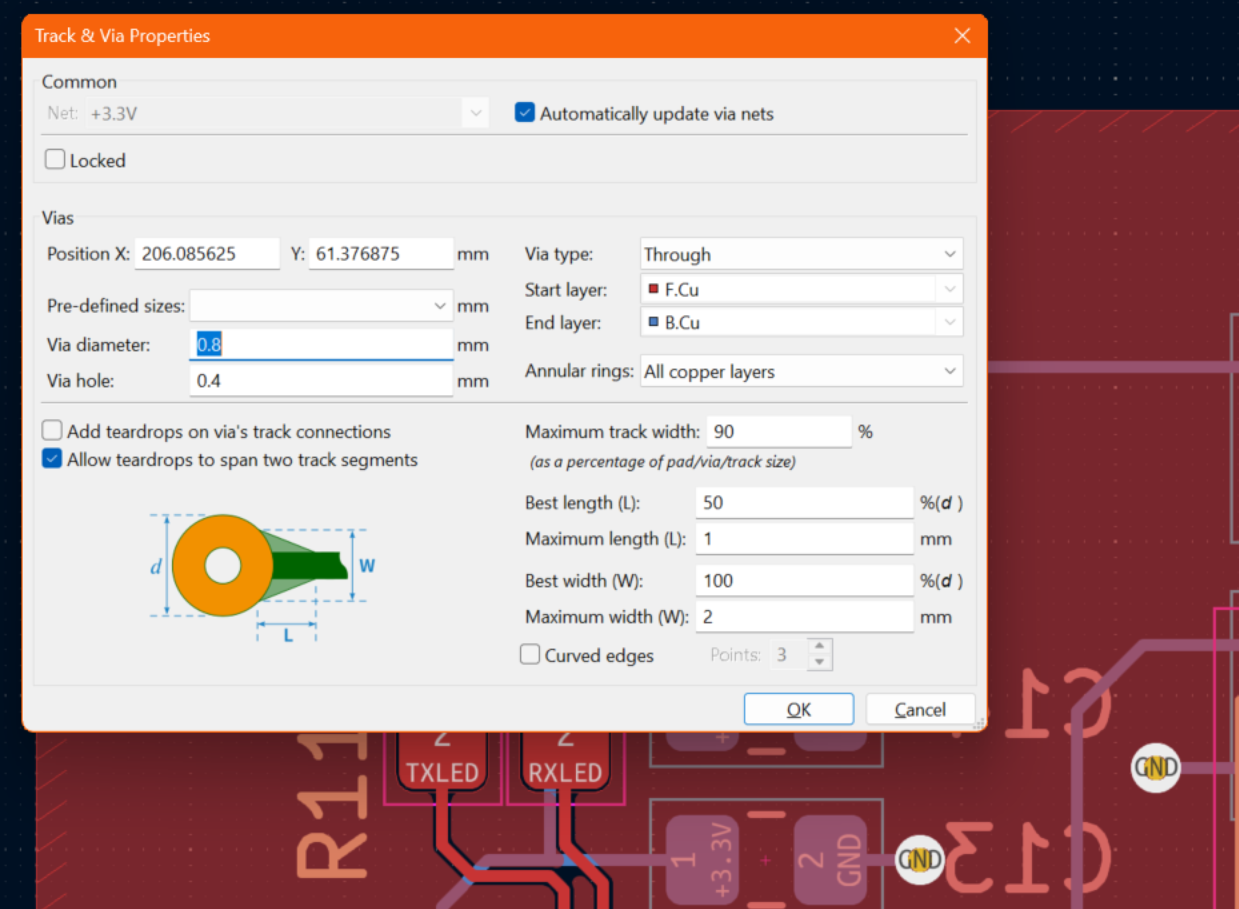Close the Track & Via Properties dialog
The height and width of the screenshot is (909, 1239).
click(x=962, y=36)
